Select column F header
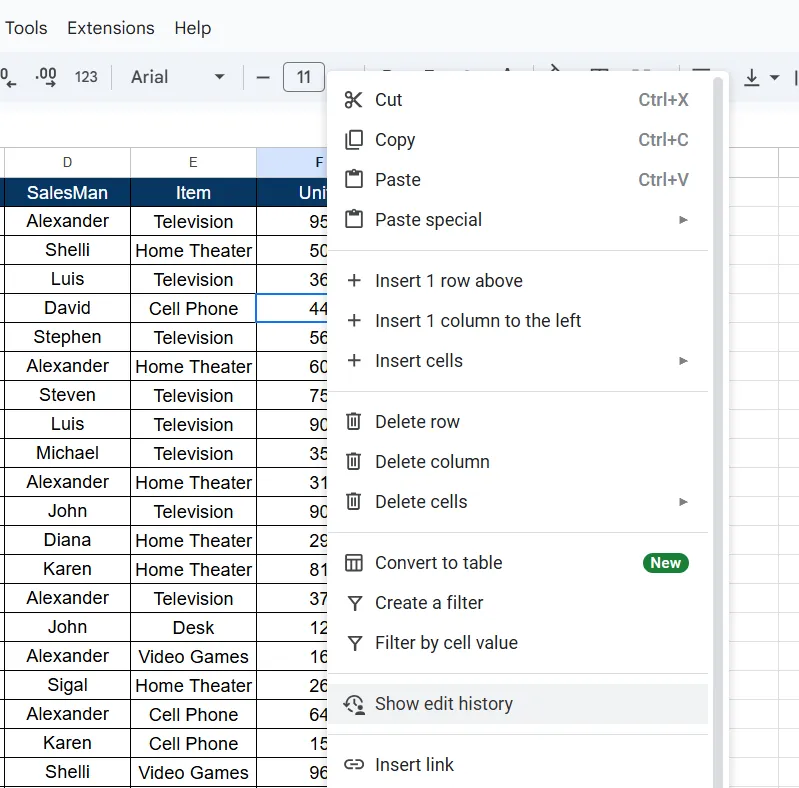This screenshot has height=788, width=799. 292,163
